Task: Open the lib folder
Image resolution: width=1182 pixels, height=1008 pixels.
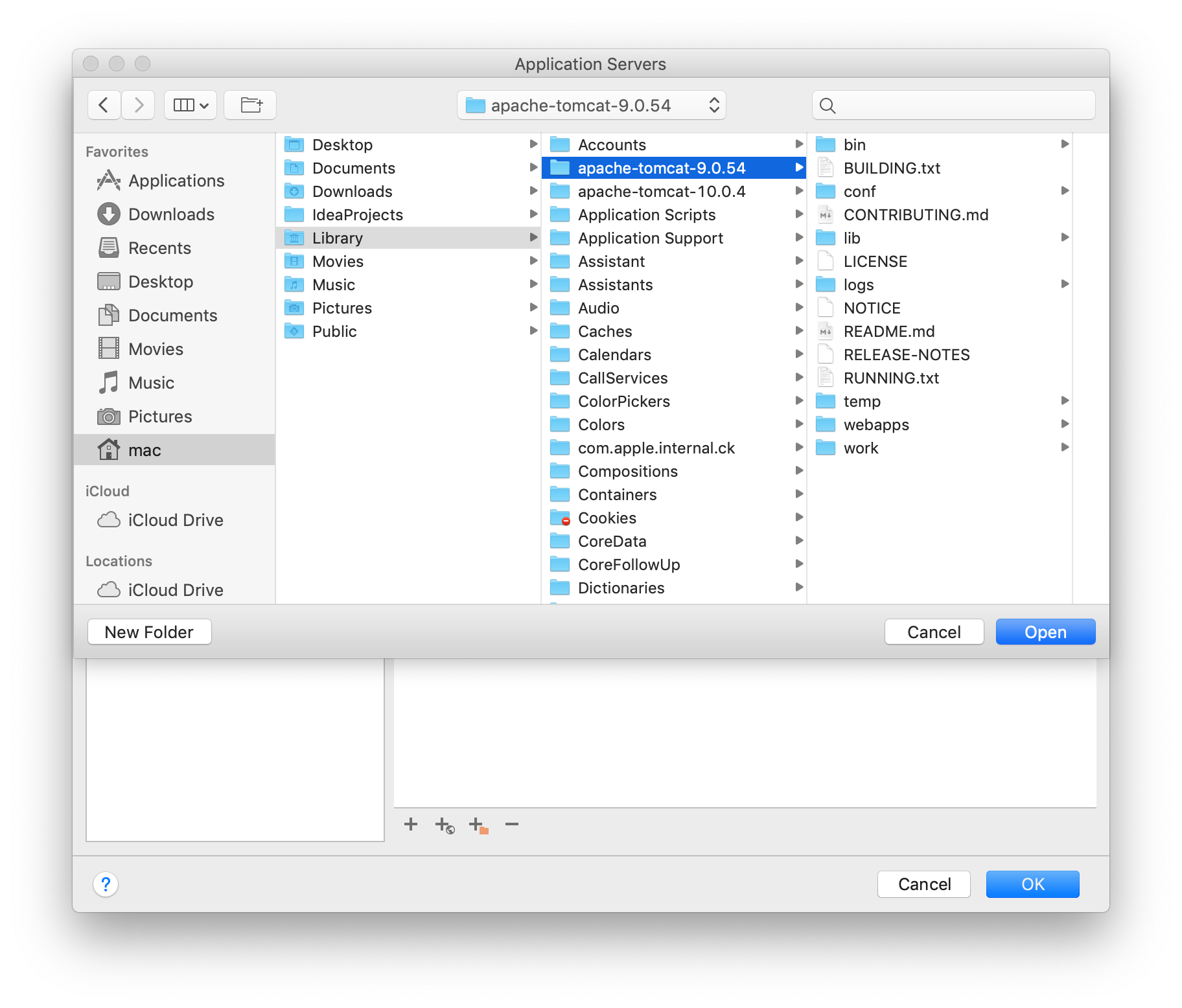Action: tap(940, 238)
